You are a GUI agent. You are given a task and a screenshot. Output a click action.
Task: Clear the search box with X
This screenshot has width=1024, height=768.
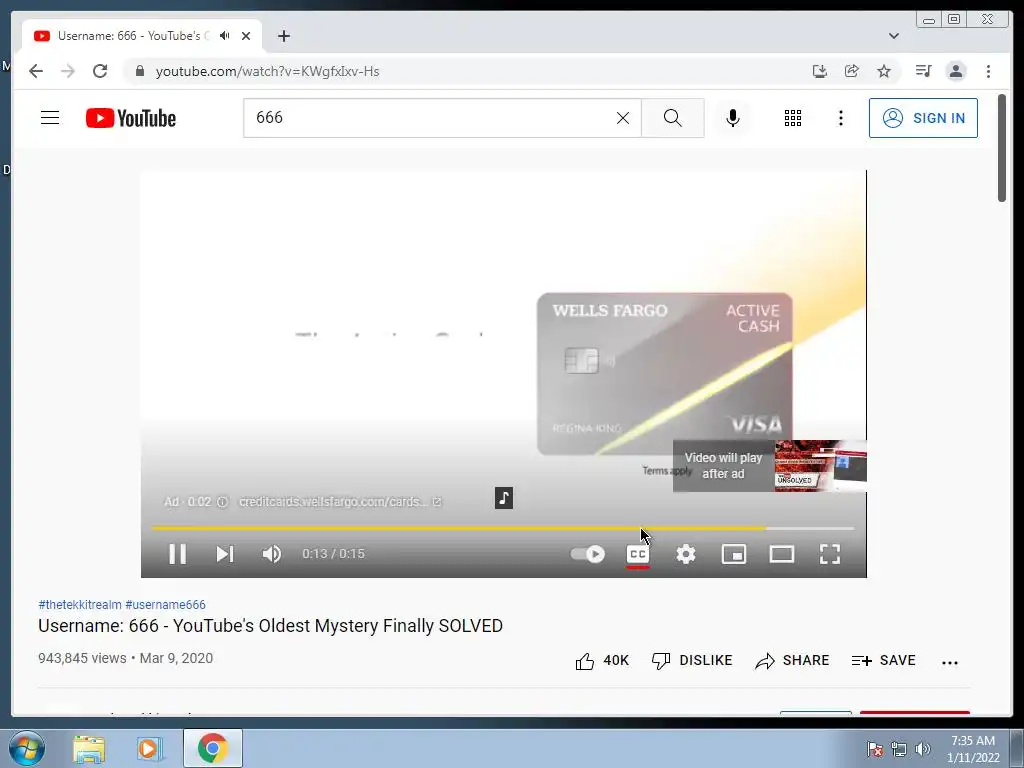[623, 118]
